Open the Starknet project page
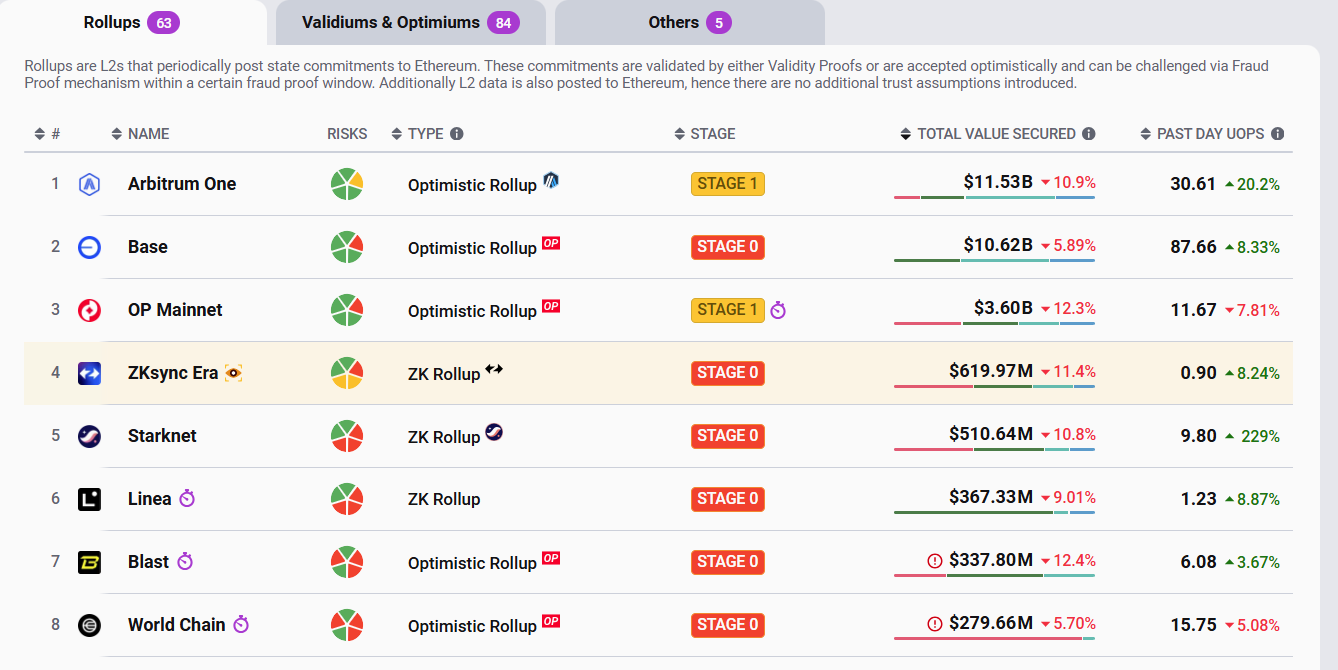Image resolution: width=1338 pixels, height=670 pixels. (x=162, y=436)
